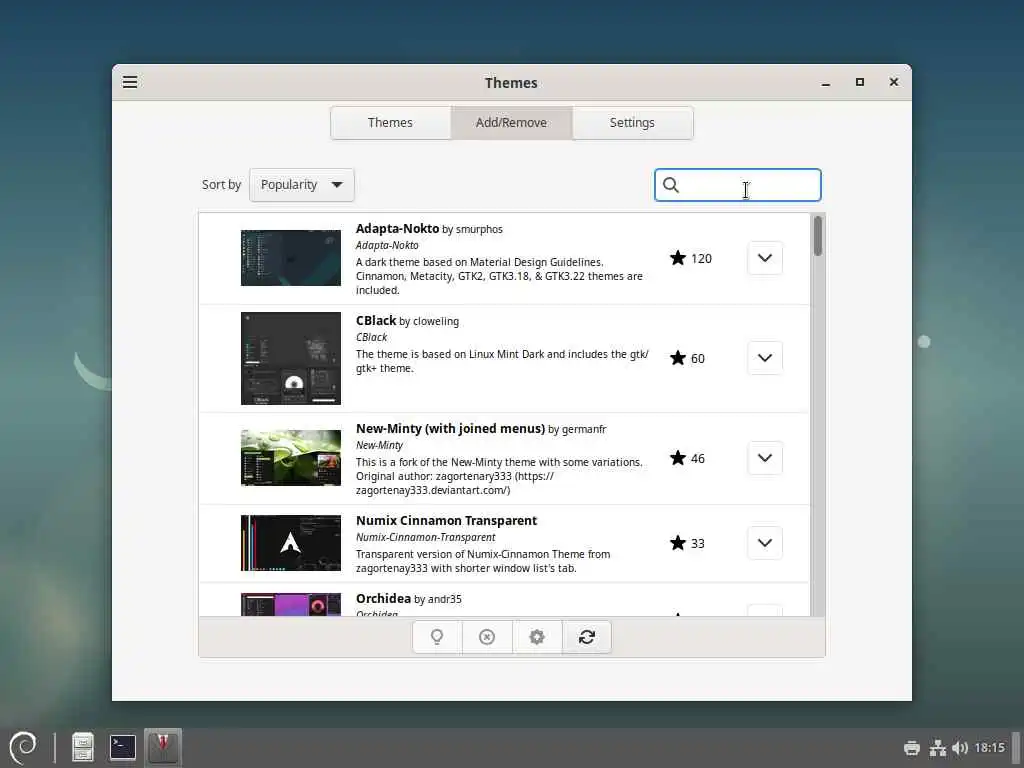Select the 'Orchidea' theme title
1024x768 pixels.
pyautogui.click(x=383, y=598)
